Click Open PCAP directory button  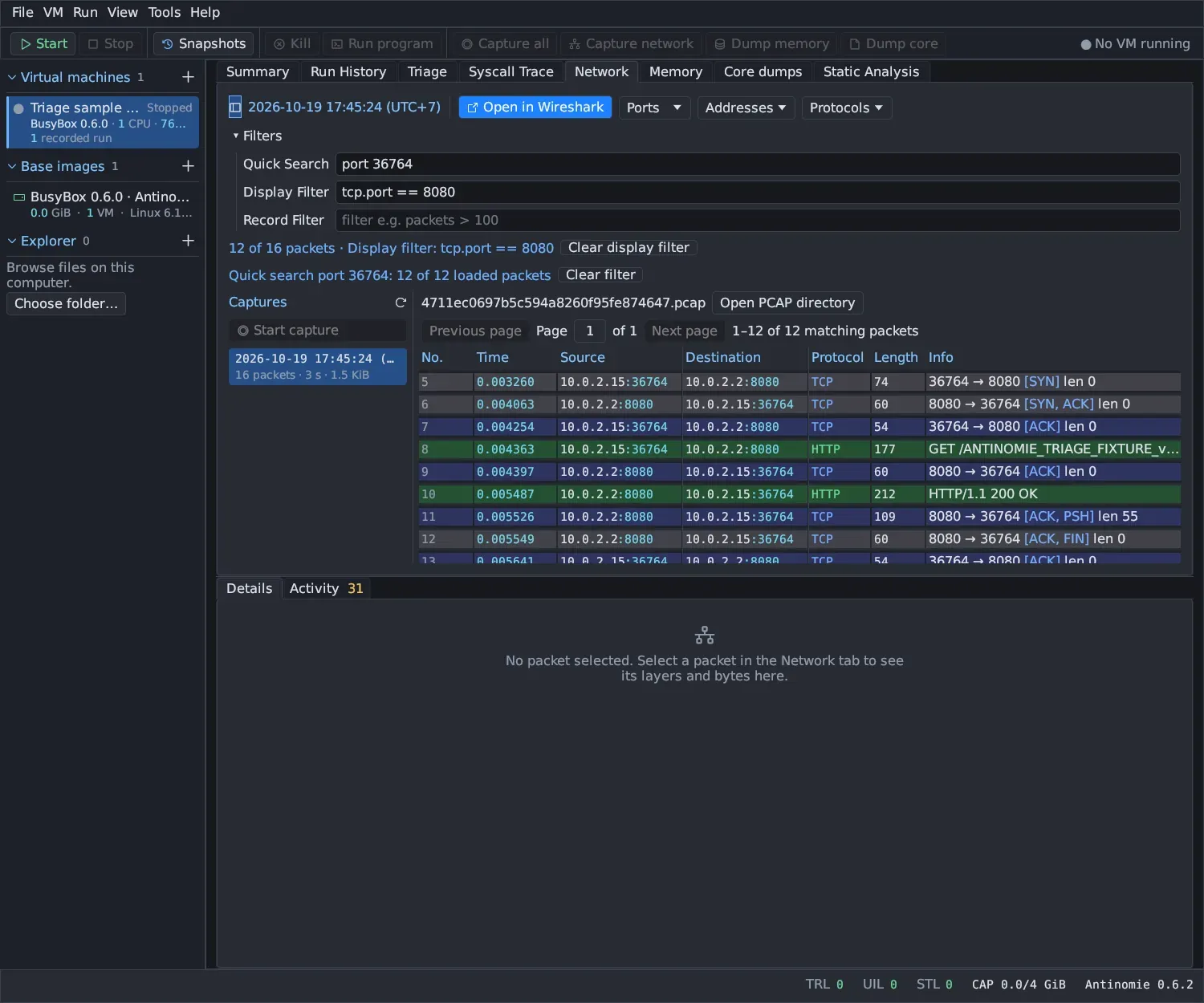(787, 303)
